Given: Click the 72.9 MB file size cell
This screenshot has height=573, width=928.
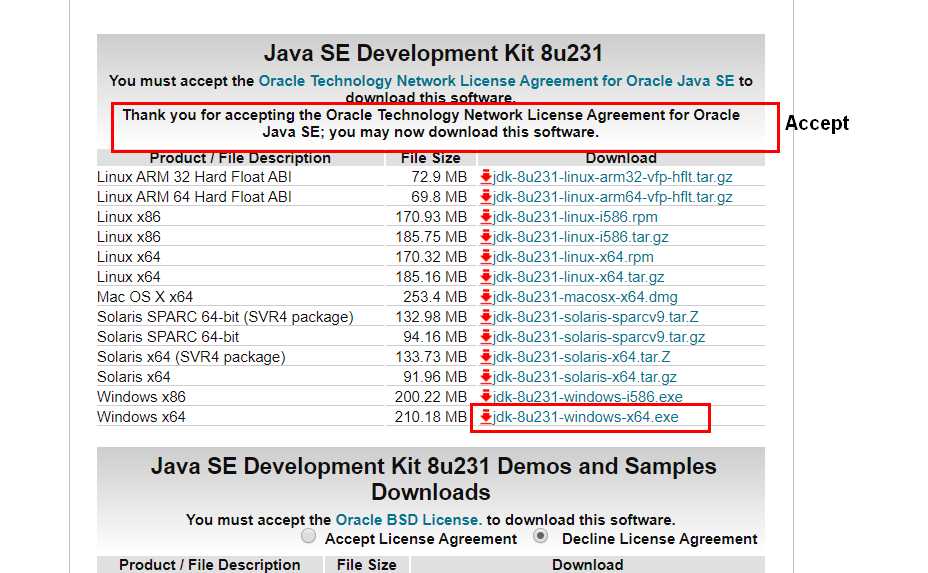Looking at the screenshot, I should point(439,176).
